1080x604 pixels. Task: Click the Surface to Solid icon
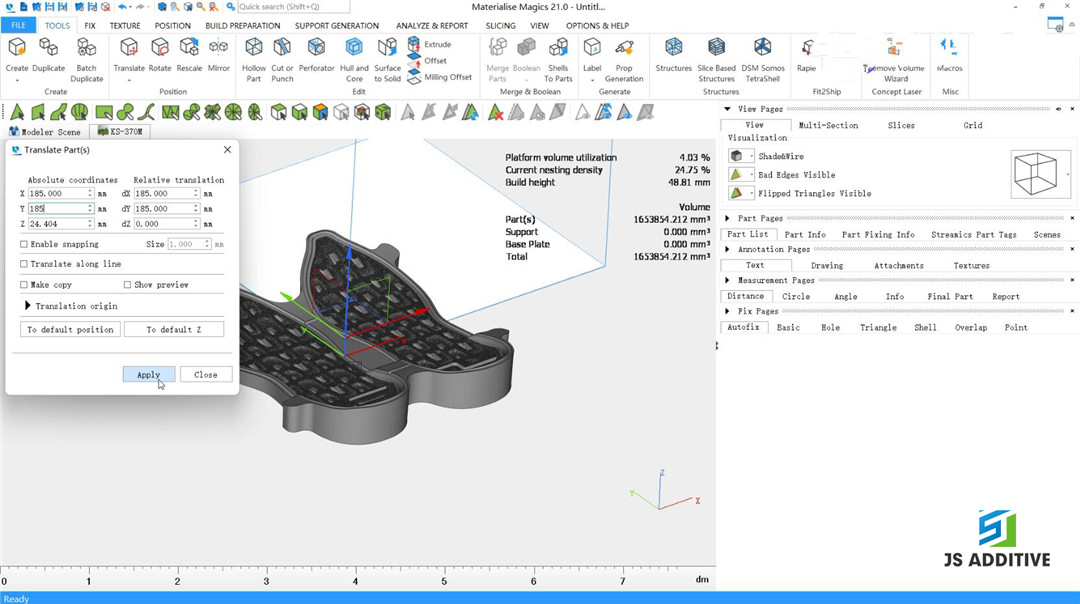387,49
